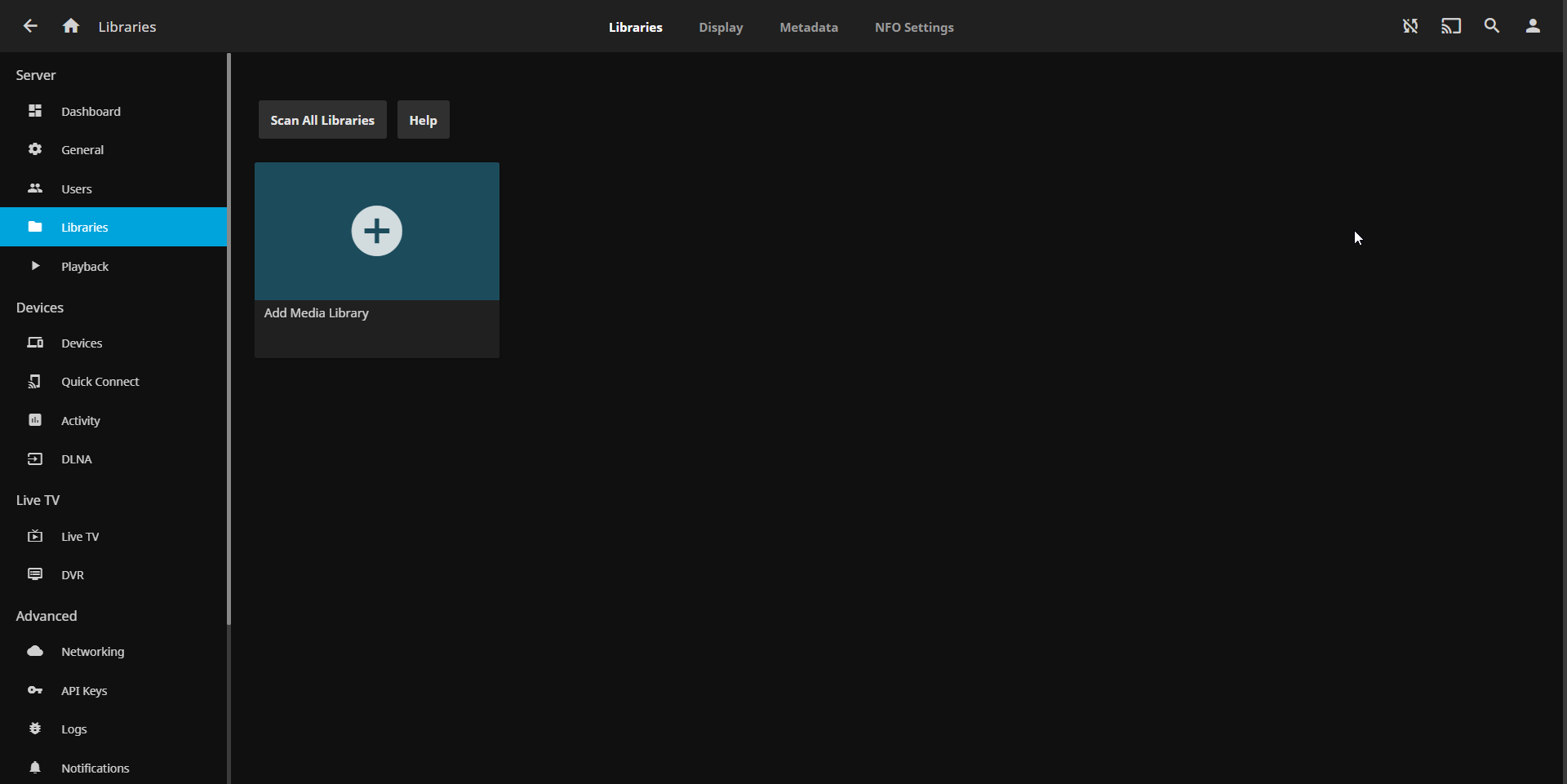Viewport: 1567px width, 784px height.
Task: Click the Notifications bell icon
Action: coord(35,768)
